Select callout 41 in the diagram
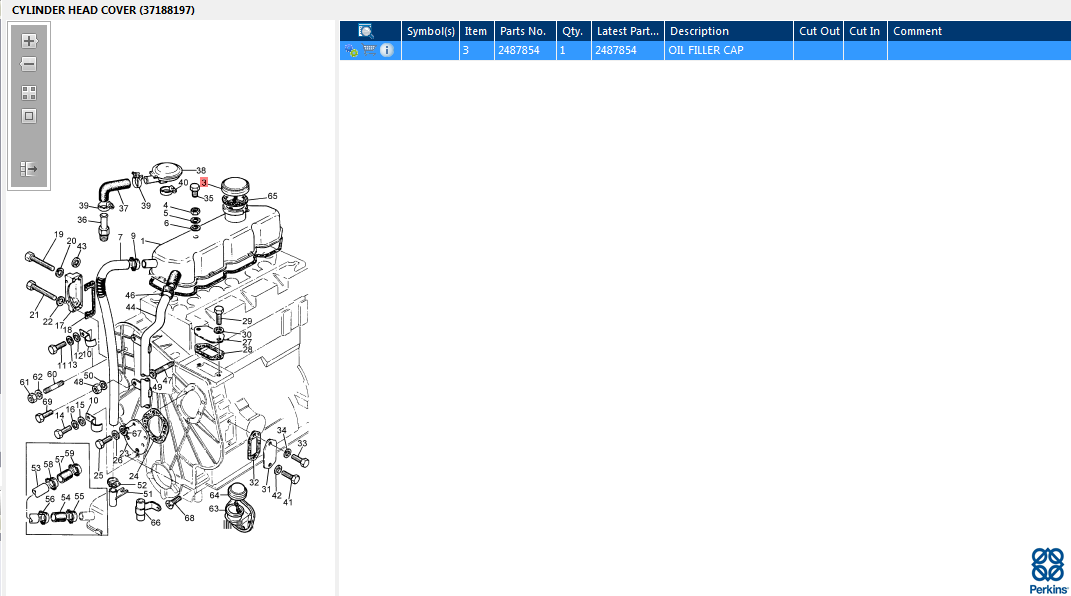Viewport: 1071px width, 596px height. click(x=288, y=502)
